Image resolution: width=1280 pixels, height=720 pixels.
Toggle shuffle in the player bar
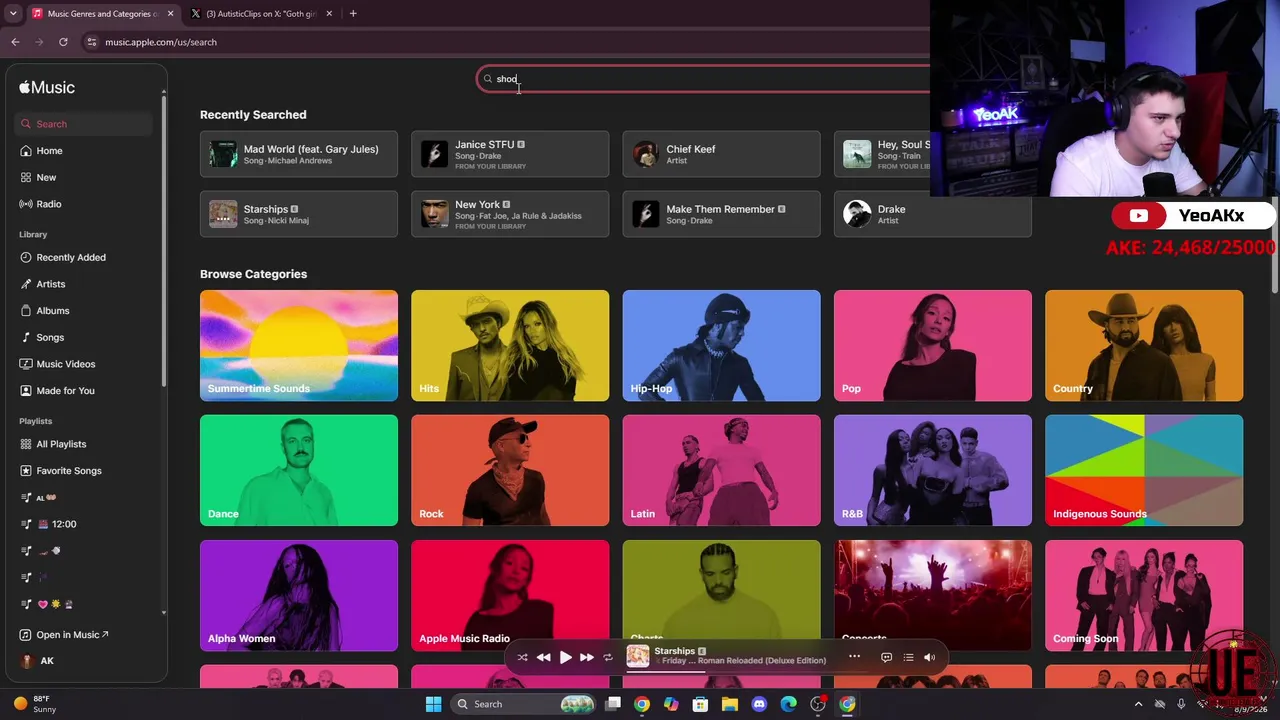[x=522, y=657]
